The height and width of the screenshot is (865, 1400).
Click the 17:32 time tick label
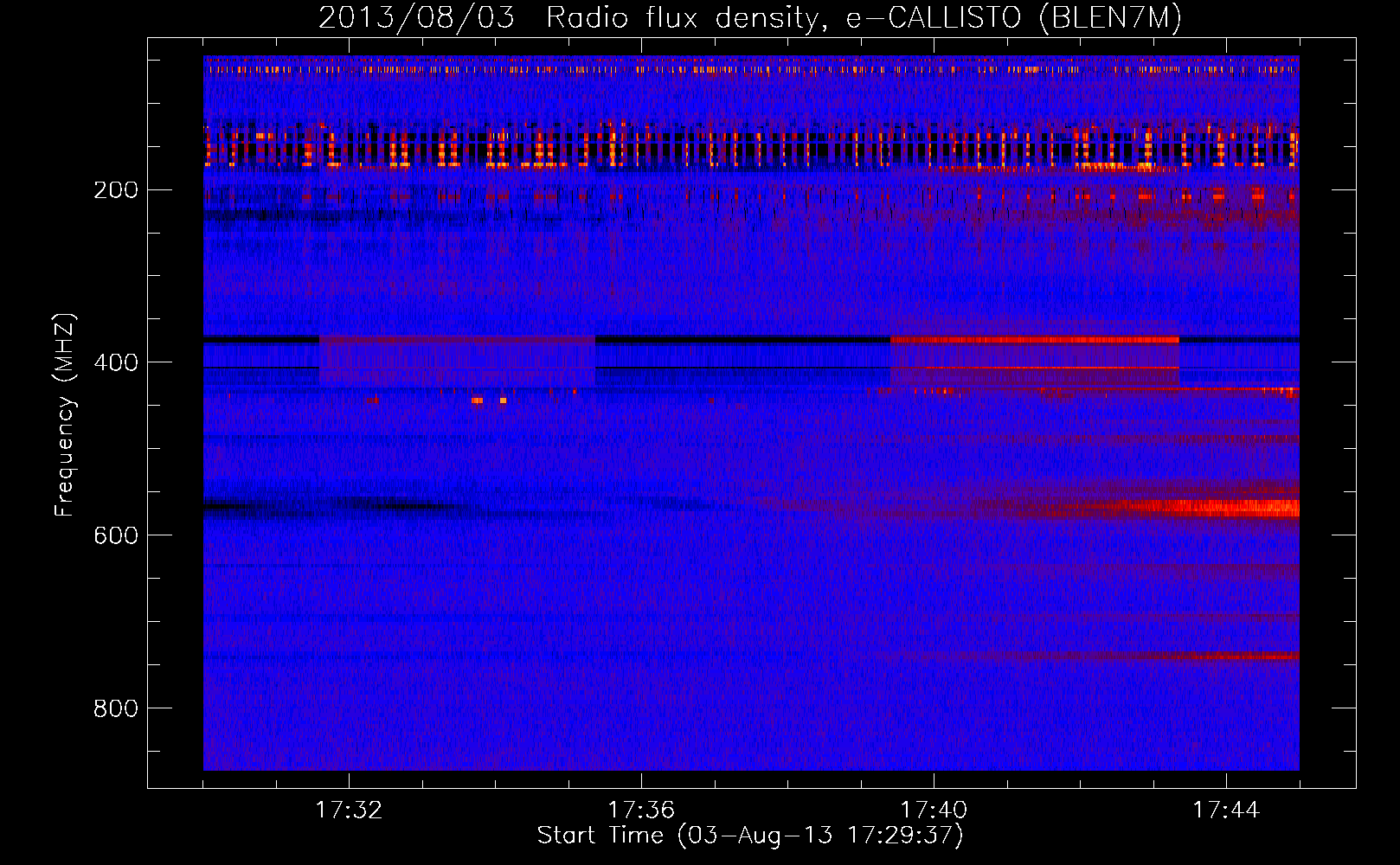349,810
